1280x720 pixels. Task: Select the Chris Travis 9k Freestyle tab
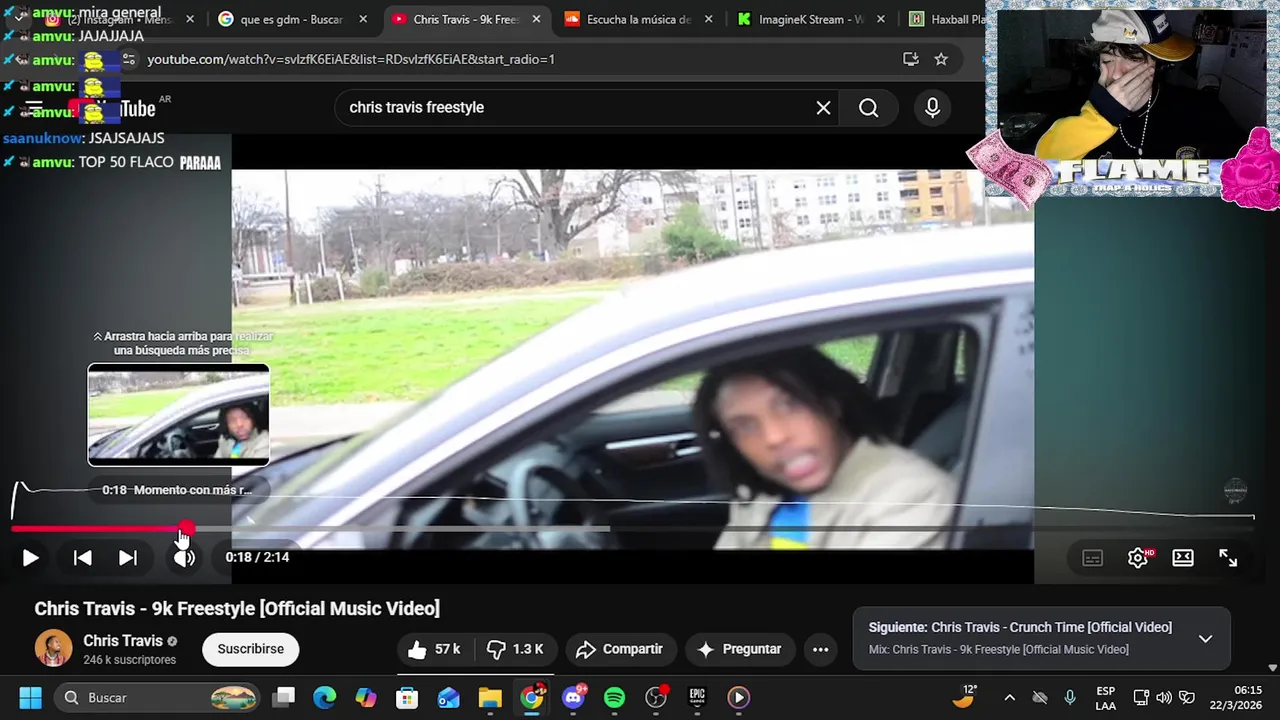467,19
